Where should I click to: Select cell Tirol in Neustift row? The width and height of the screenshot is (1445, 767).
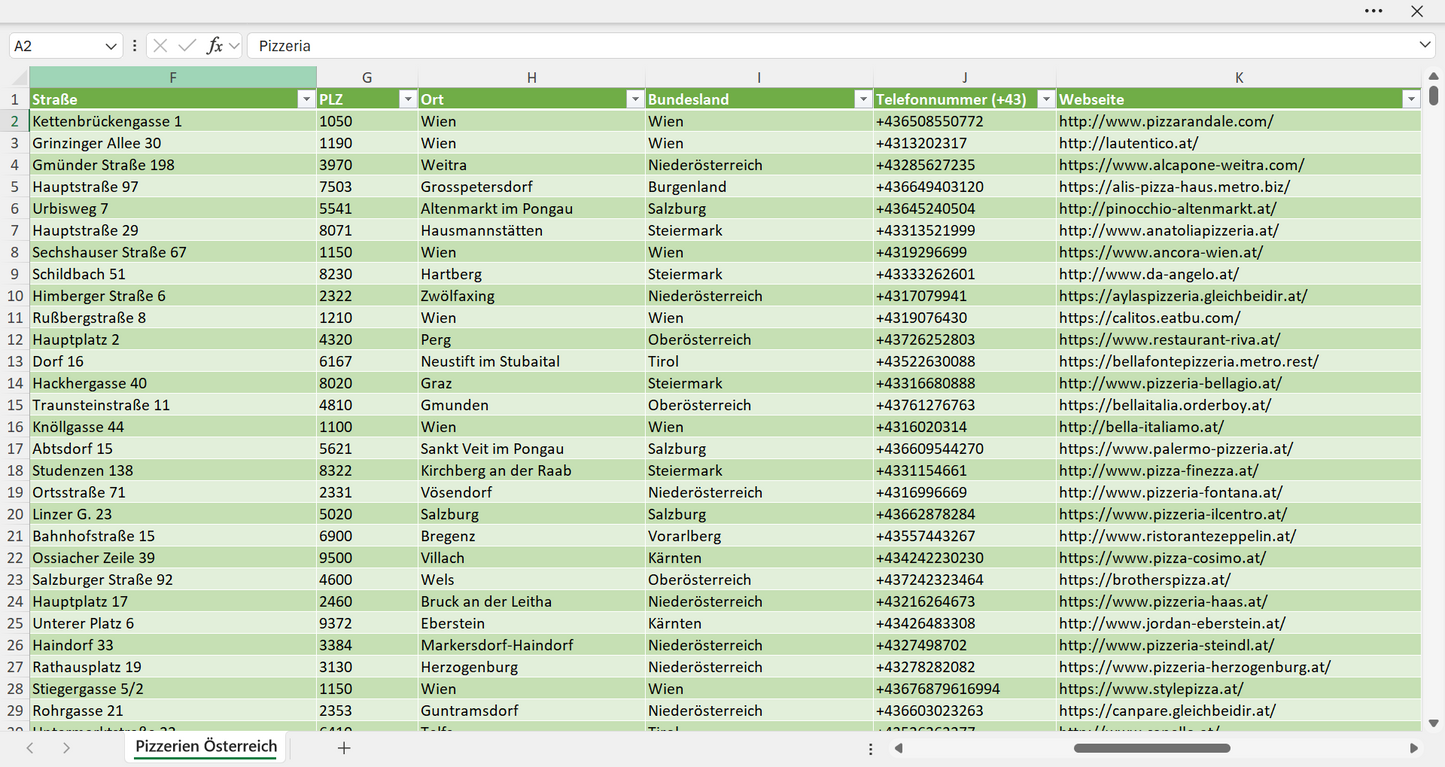tap(759, 361)
